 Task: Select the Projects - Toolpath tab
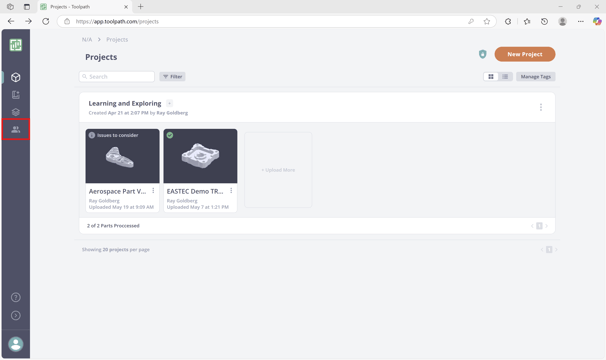[x=84, y=7]
